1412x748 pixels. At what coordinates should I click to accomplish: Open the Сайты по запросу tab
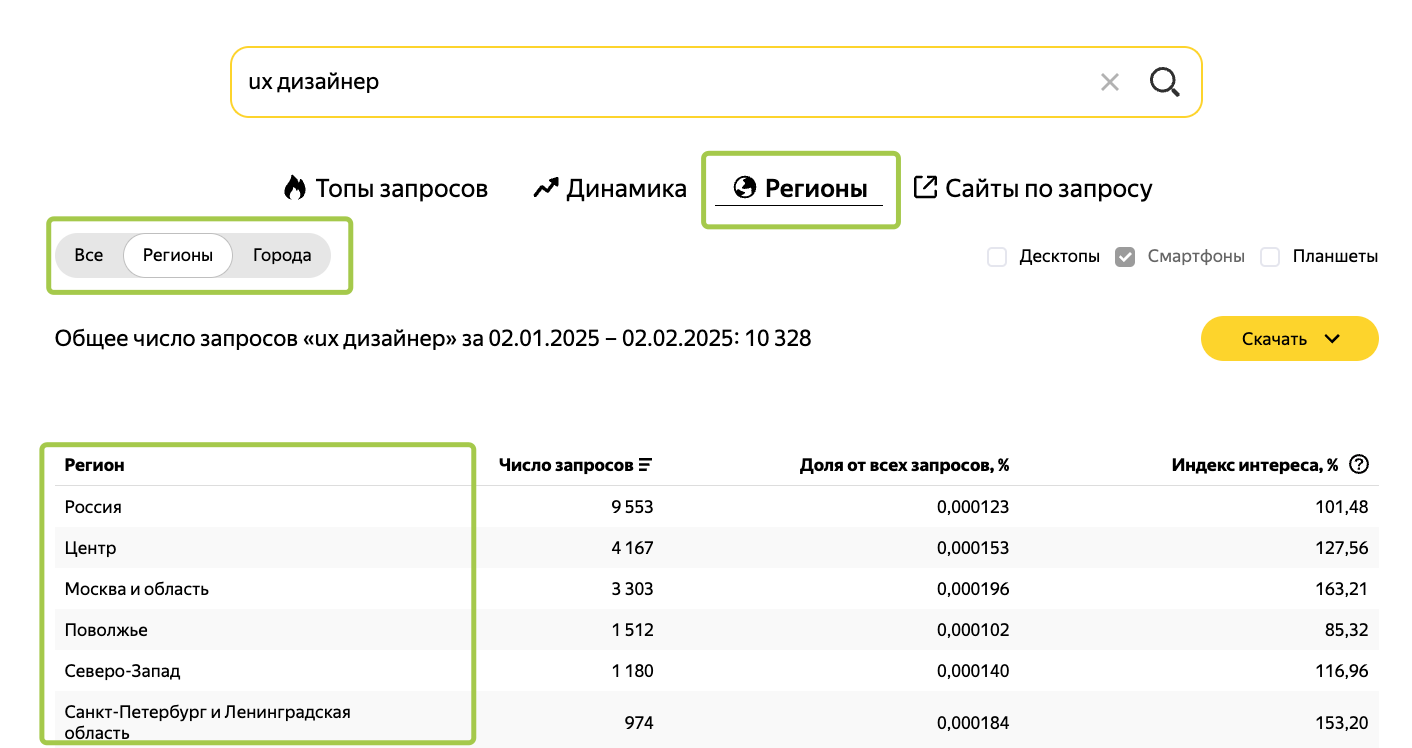tap(1033, 186)
